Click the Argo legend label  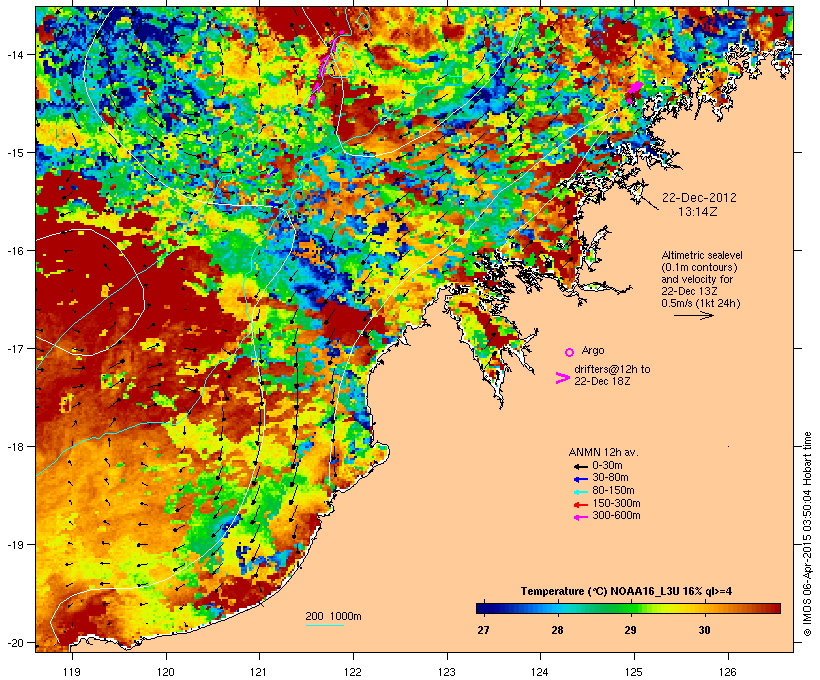click(593, 350)
